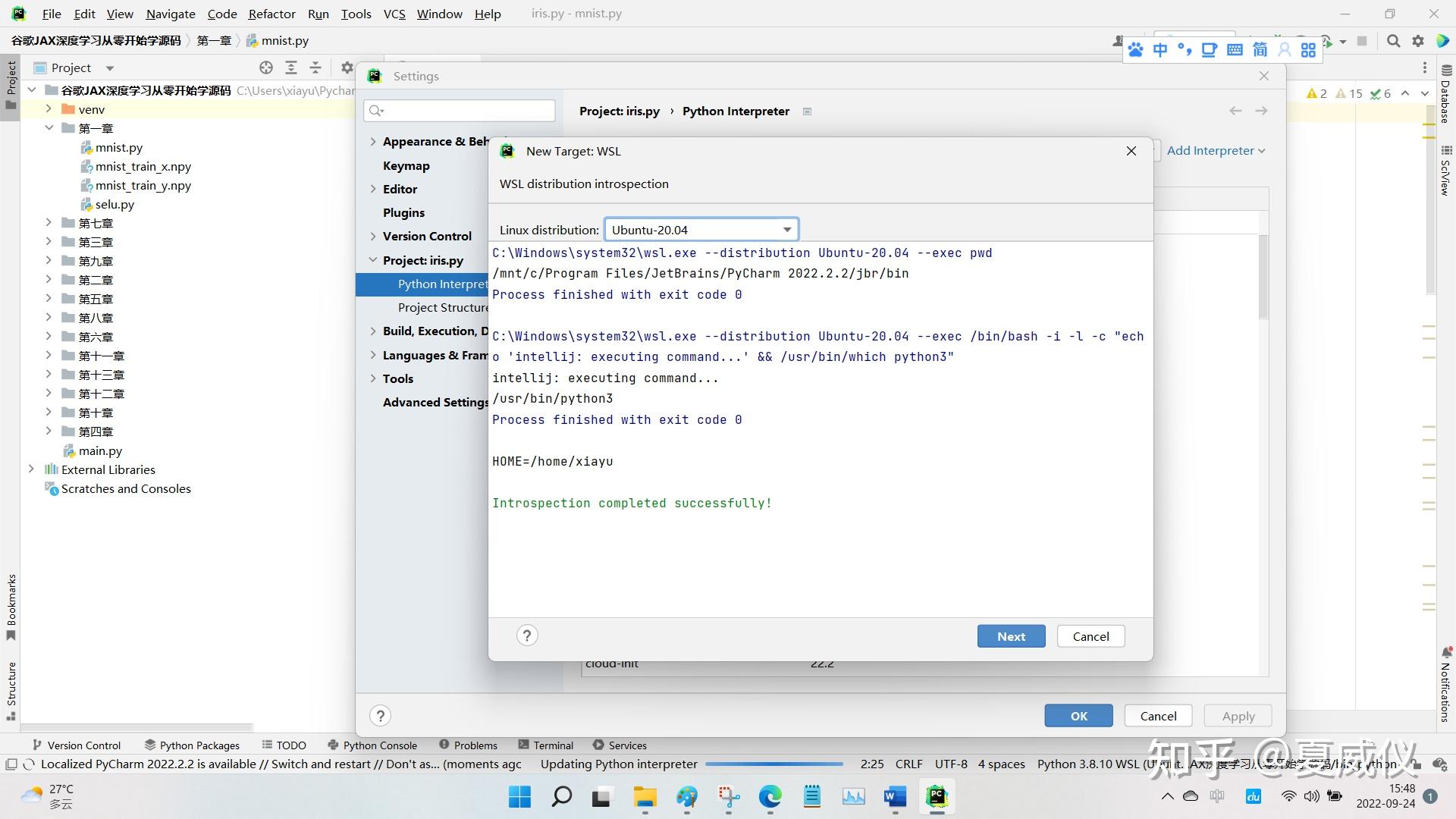This screenshot has height=819, width=1456.
Task: Collapse the venv folder tree node
Action: point(49,109)
